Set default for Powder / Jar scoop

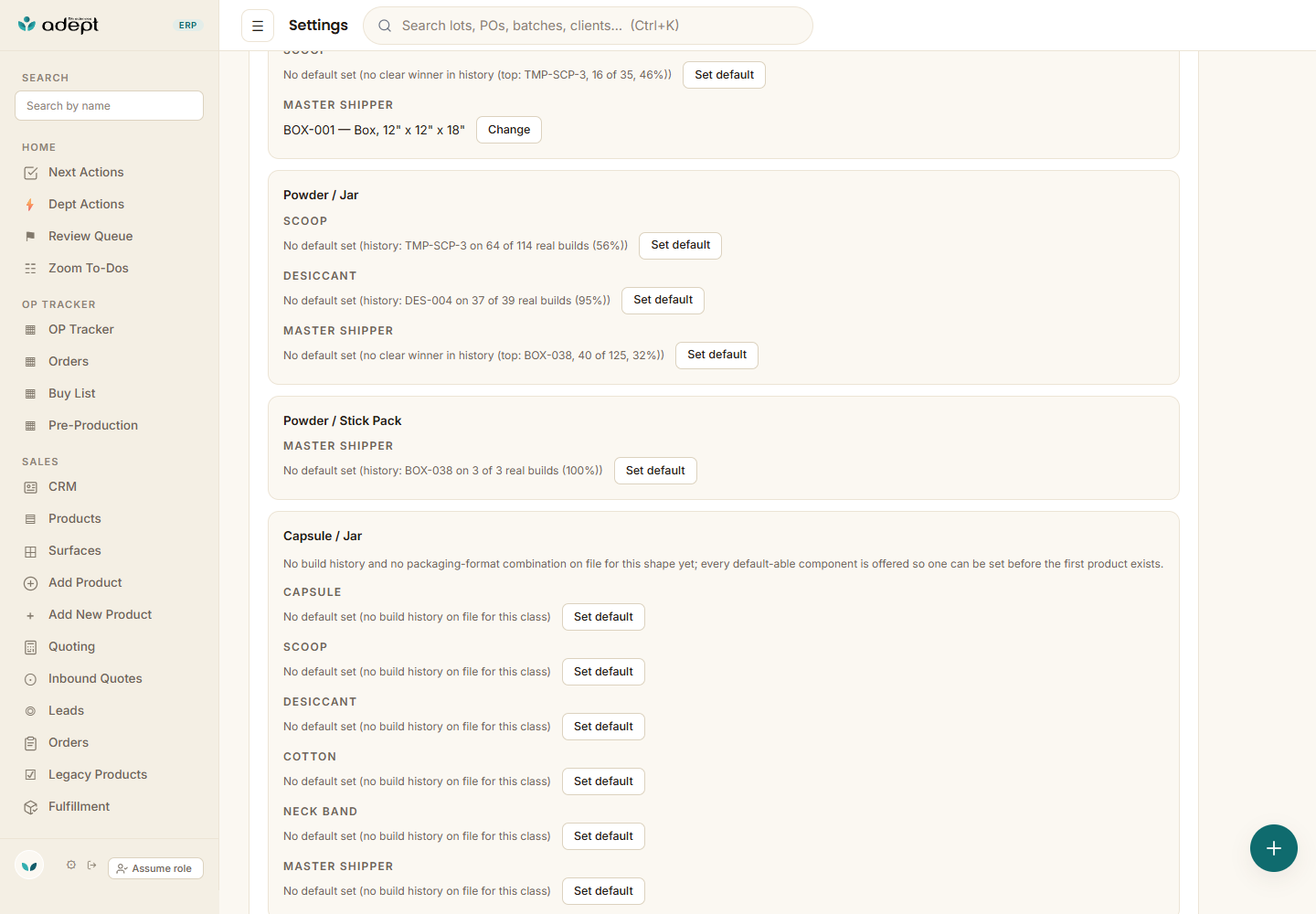[x=680, y=245]
